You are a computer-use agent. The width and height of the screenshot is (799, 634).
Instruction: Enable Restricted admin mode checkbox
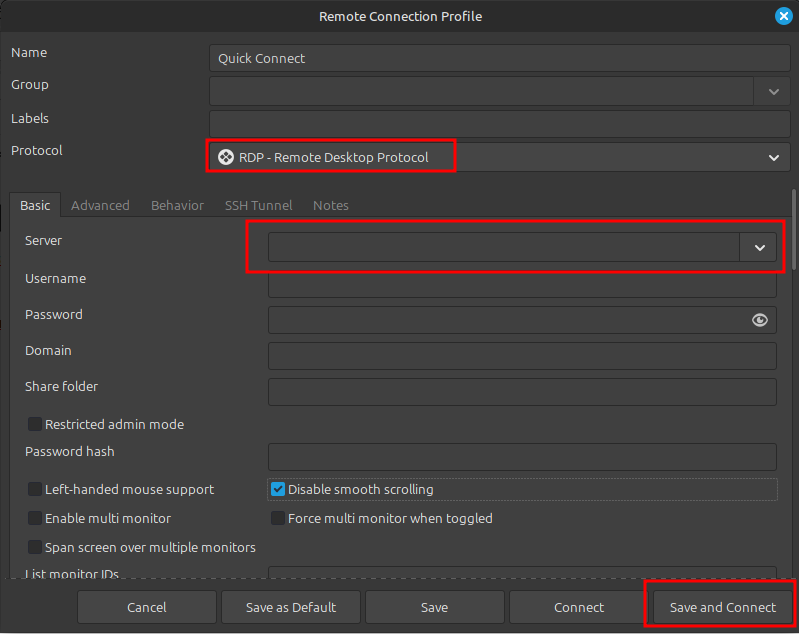[35, 424]
